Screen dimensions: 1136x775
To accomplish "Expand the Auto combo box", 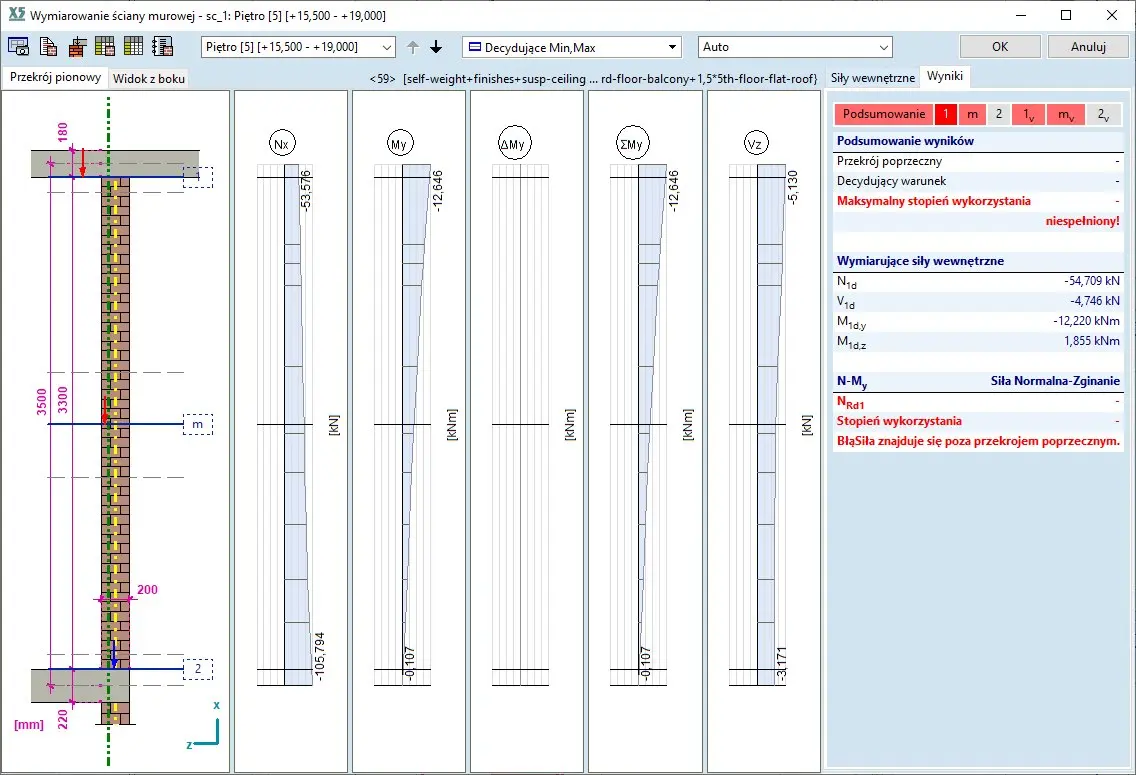I will tap(794, 47).
